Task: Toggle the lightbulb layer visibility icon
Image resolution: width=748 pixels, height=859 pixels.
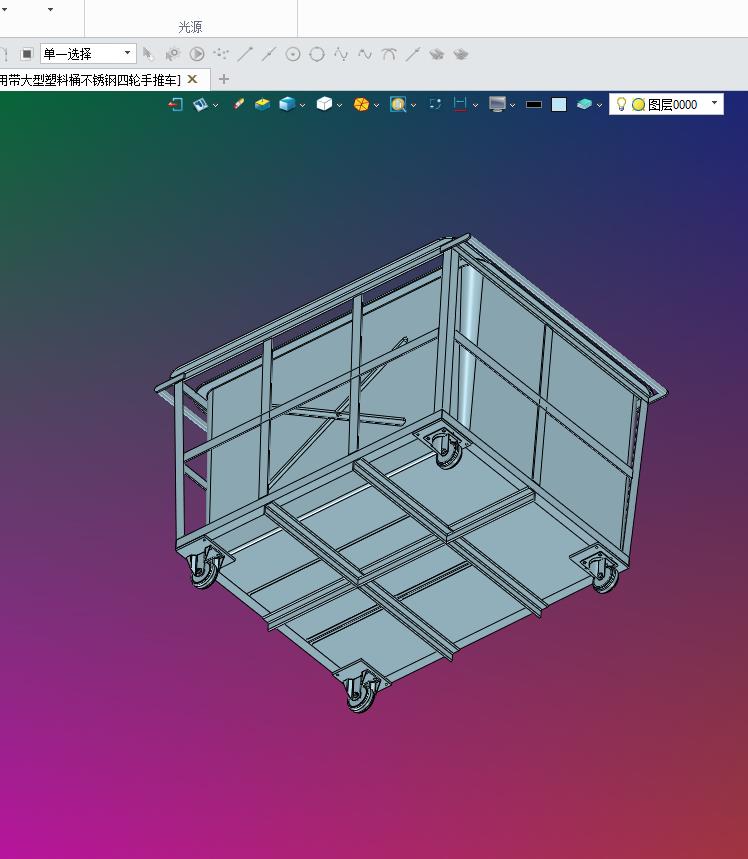Action: pos(621,104)
